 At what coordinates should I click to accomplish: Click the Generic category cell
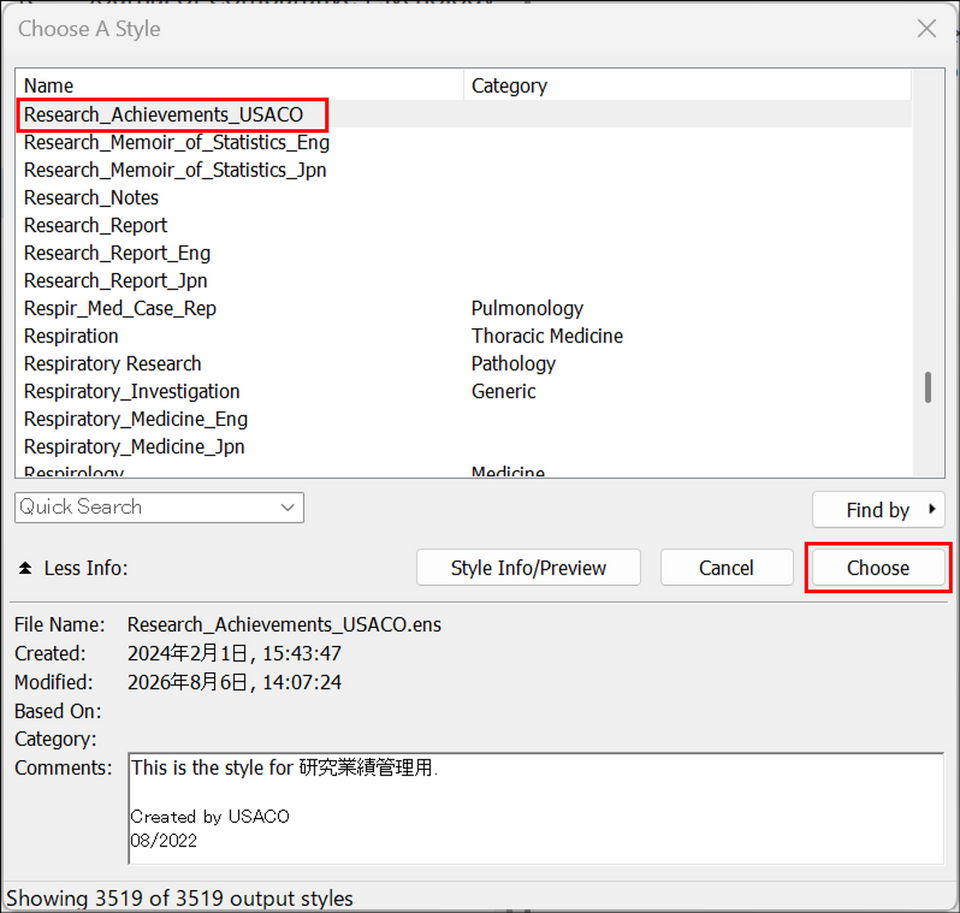[x=503, y=391]
